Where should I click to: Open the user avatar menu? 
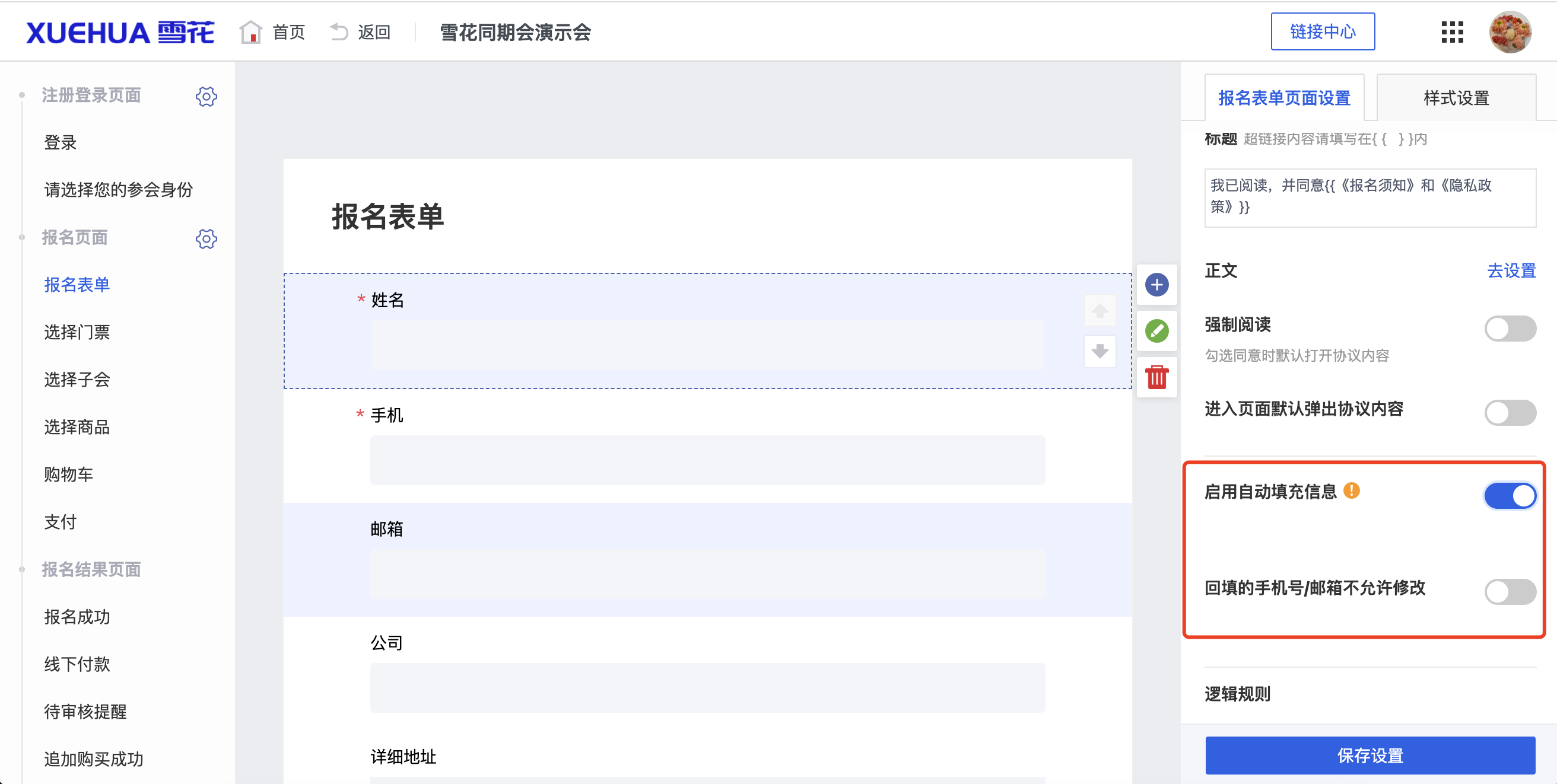coord(1510,32)
